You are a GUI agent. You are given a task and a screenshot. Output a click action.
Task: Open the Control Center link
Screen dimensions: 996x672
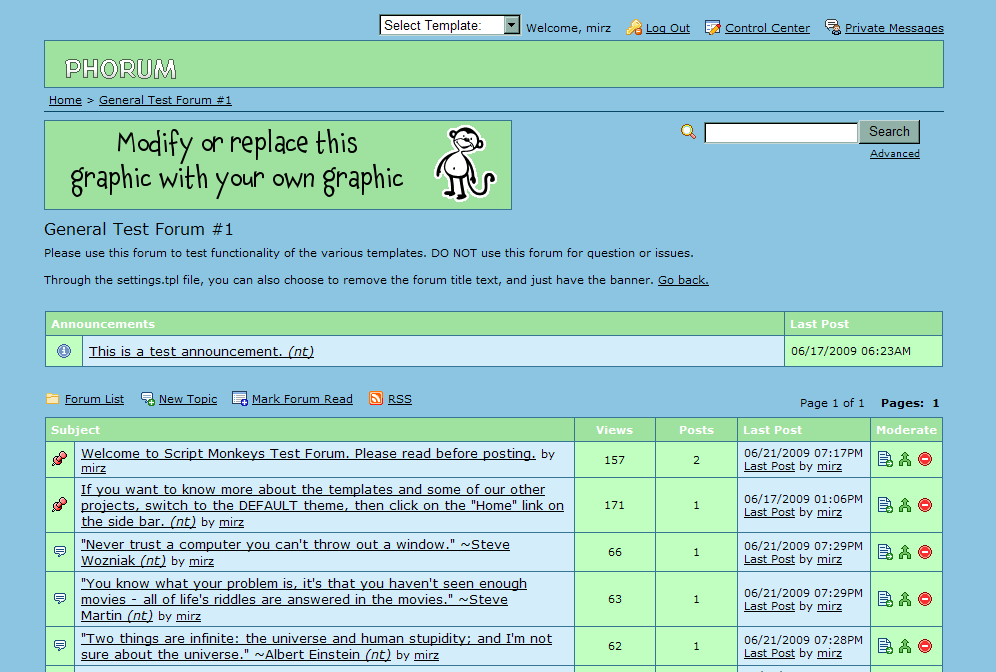pyautogui.click(x=767, y=28)
